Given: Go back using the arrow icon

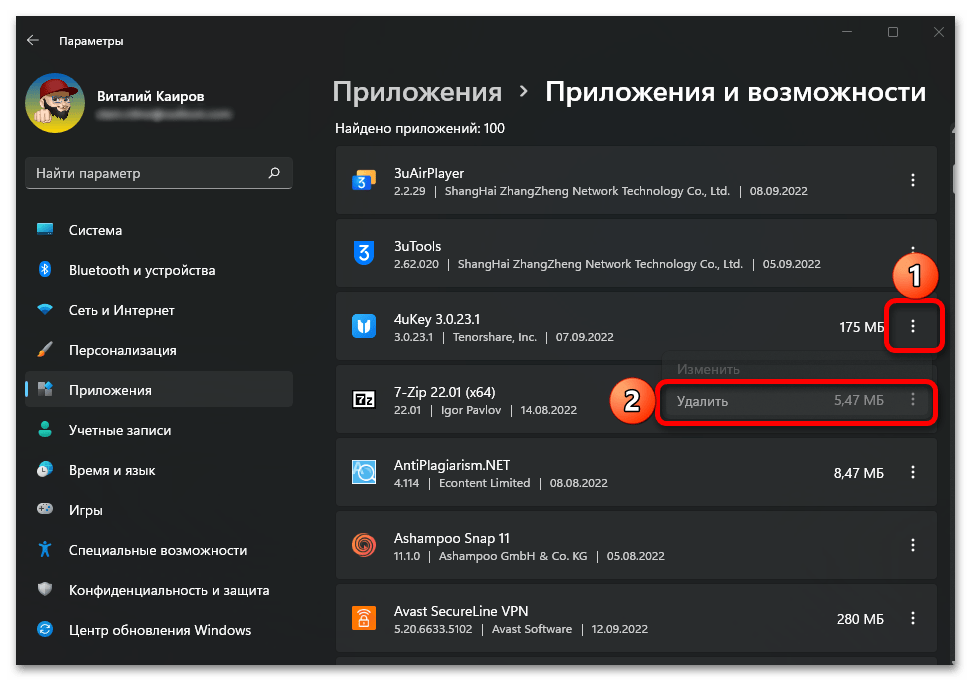Looking at the screenshot, I should [x=33, y=40].
